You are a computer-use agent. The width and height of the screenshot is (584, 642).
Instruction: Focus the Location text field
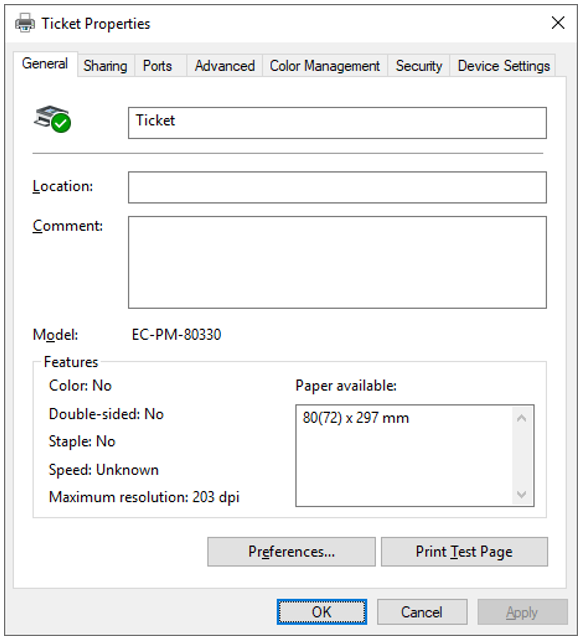click(x=337, y=188)
